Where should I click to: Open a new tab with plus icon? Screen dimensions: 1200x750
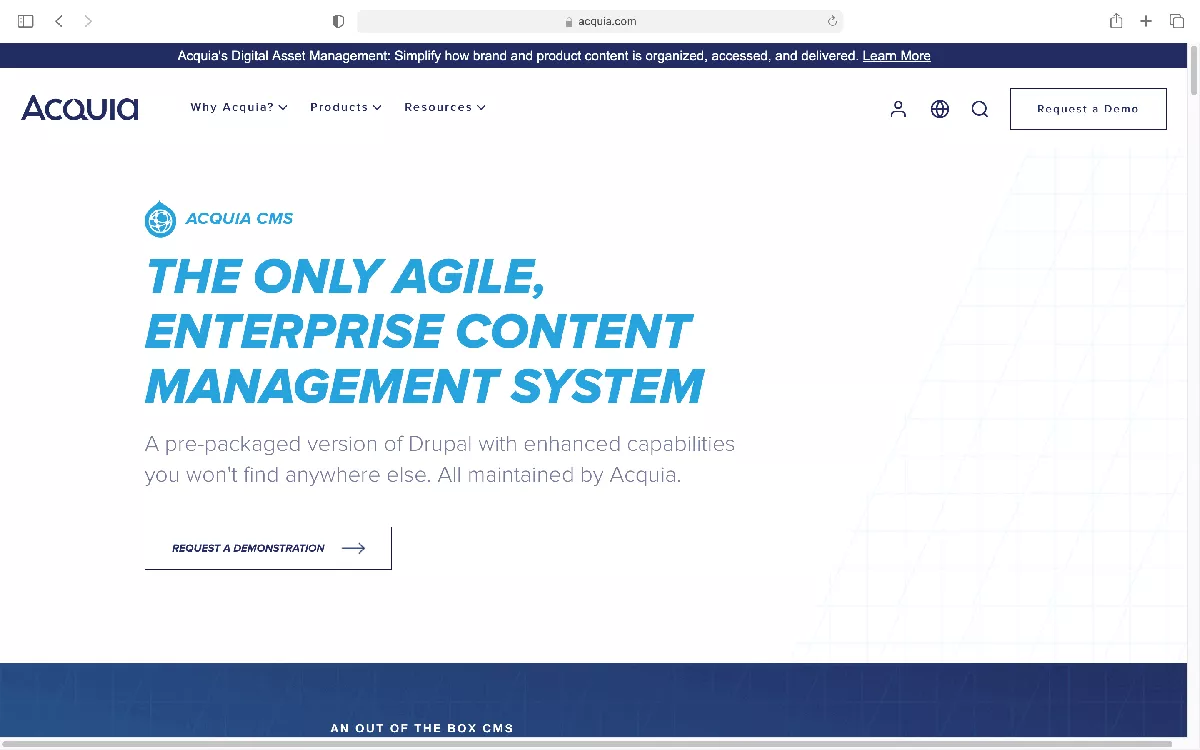pyautogui.click(x=1146, y=21)
